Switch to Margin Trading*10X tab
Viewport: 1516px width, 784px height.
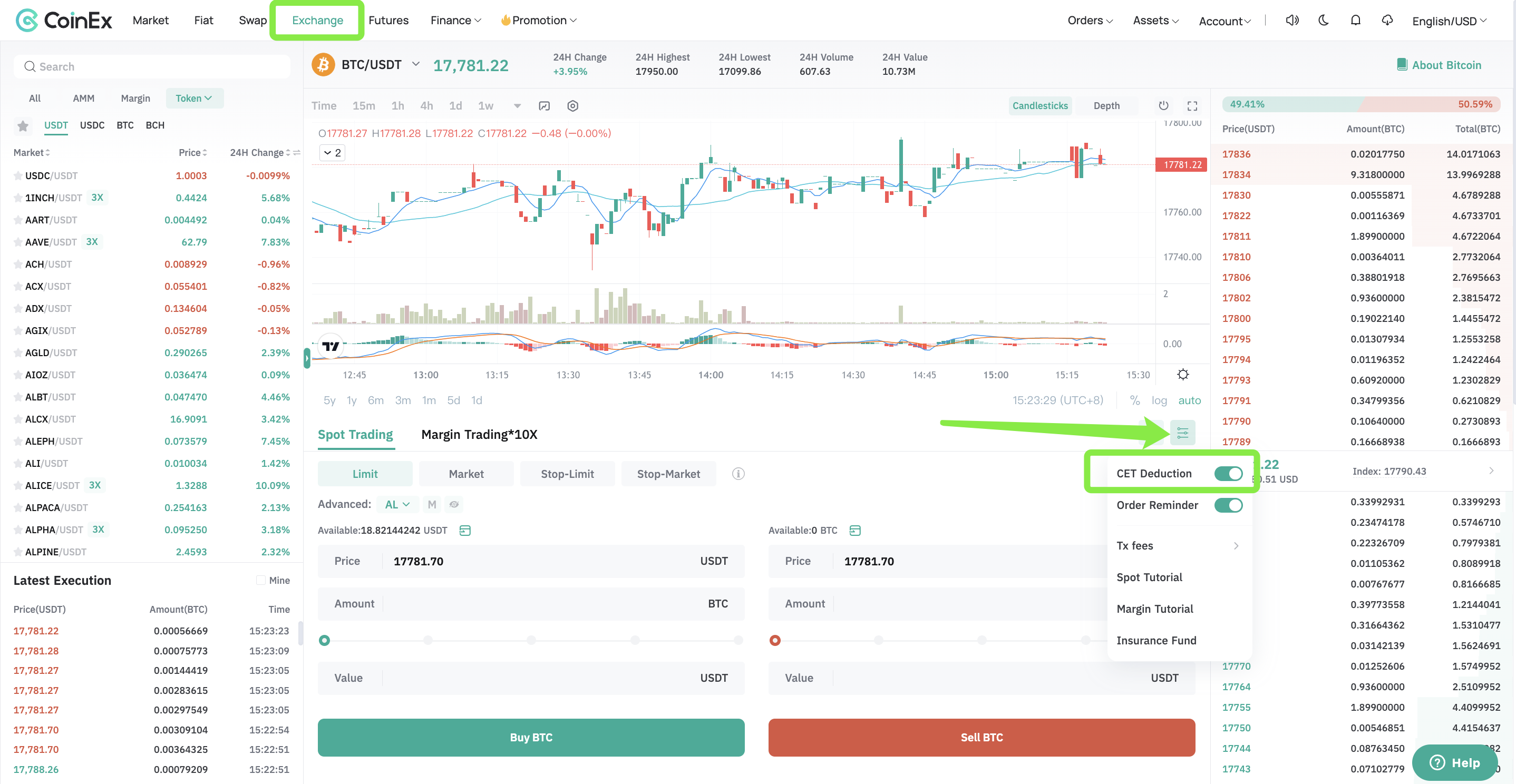[x=479, y=435]
